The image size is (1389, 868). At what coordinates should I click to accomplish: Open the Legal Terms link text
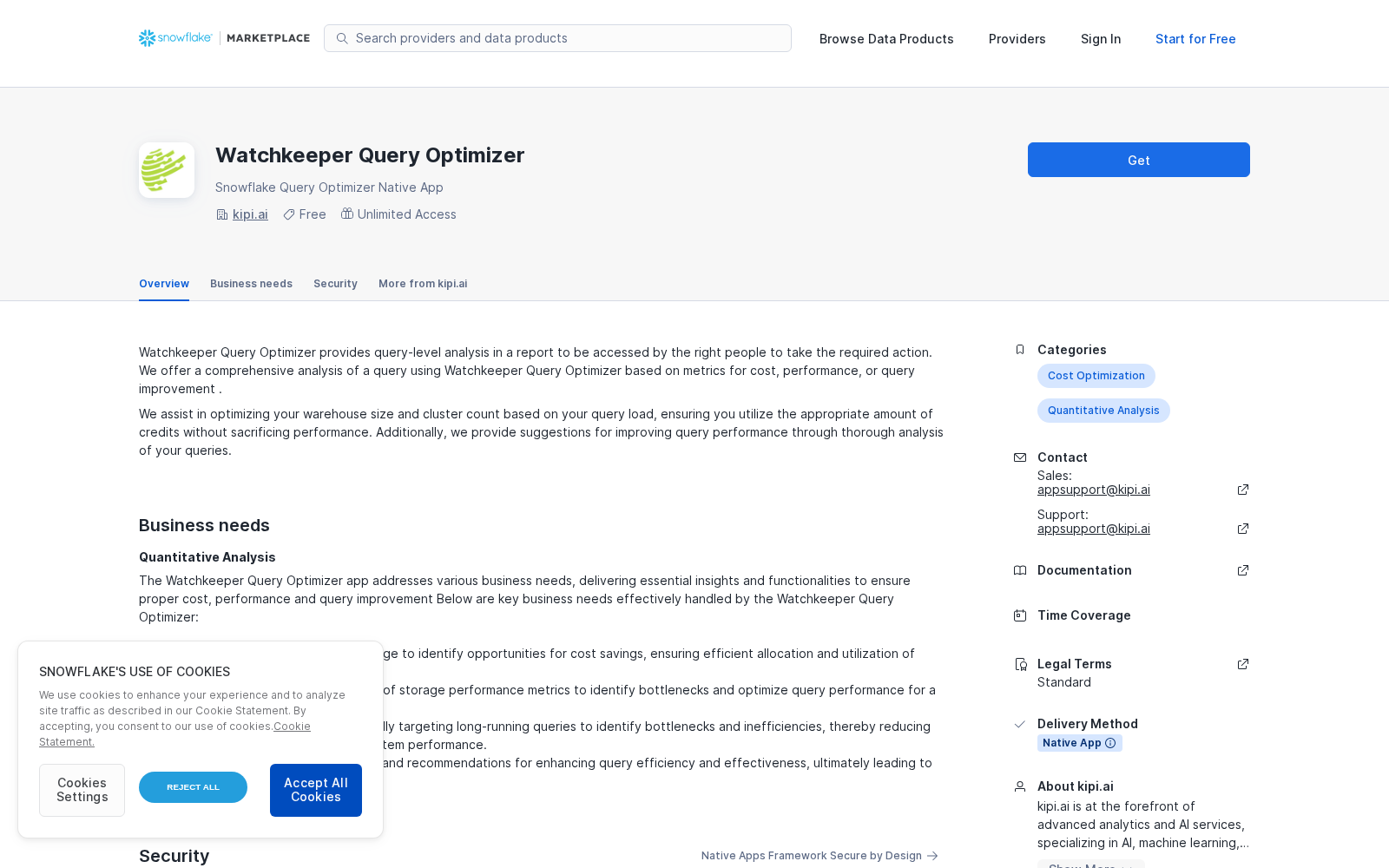coord(1075,664)
